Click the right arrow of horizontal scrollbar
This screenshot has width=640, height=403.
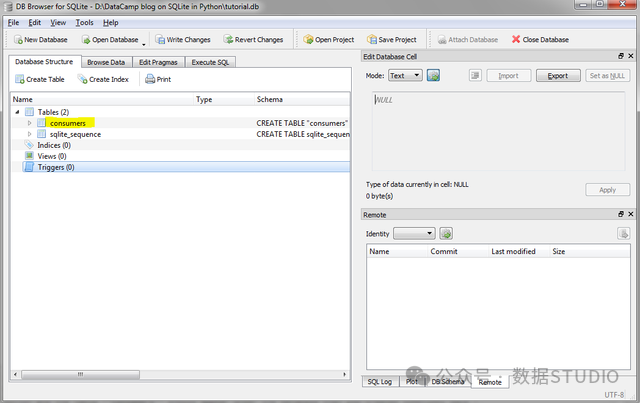coord(344,374)
